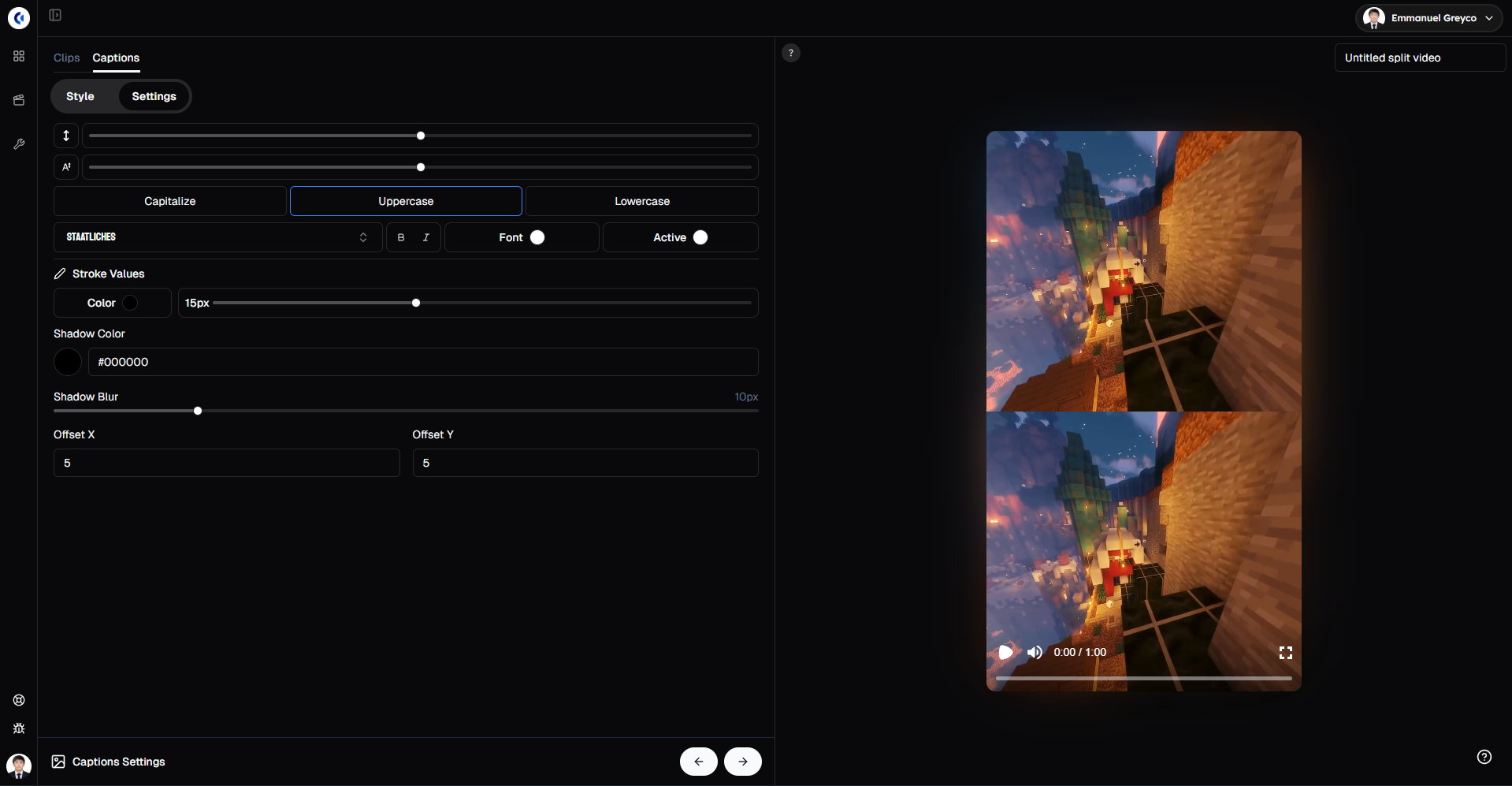Click the Offset Y input field
Screen dimensions: 1512x786
point(585,463)
